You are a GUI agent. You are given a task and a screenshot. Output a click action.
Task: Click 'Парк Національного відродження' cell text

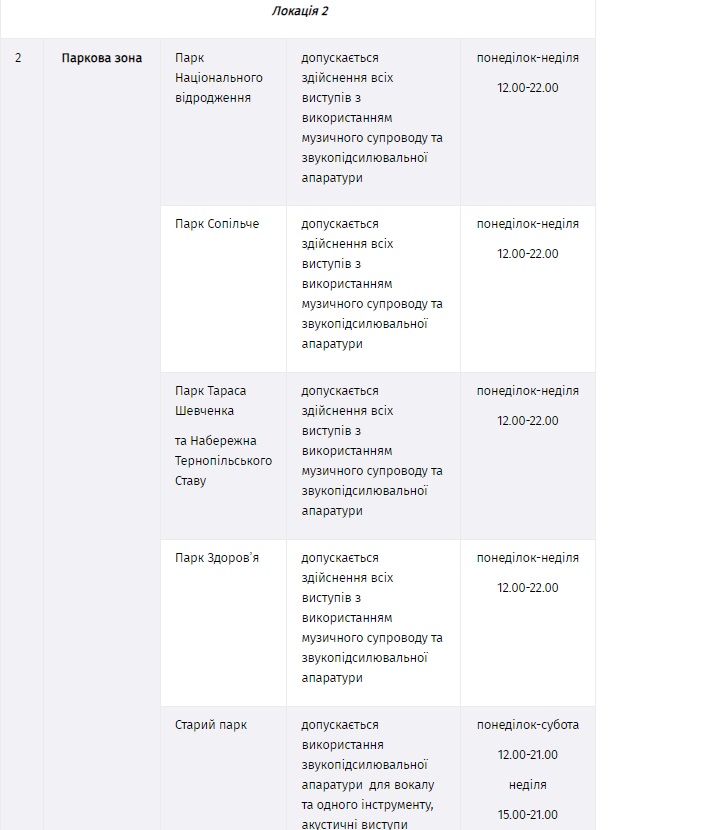click(219, 78)
